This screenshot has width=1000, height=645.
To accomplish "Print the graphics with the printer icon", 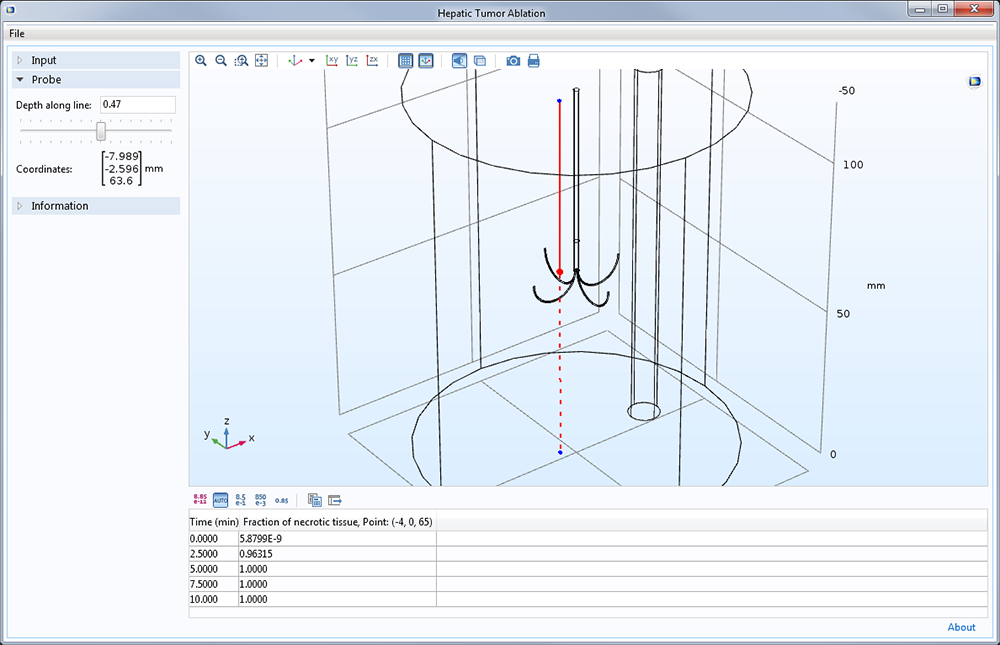I will click(x=534, y=61).
